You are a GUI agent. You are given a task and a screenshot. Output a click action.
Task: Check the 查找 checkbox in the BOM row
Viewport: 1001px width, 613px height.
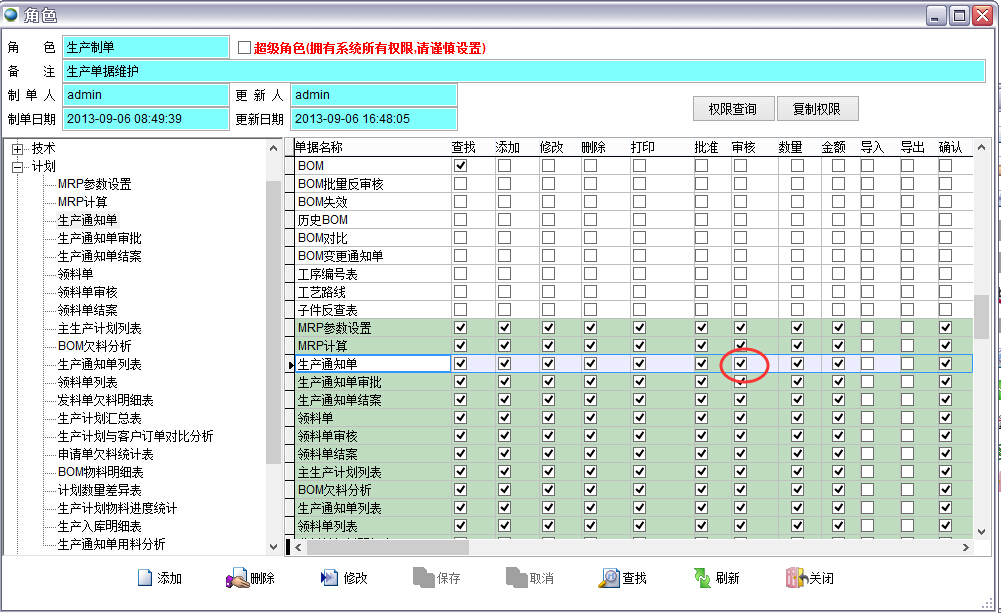460,166
